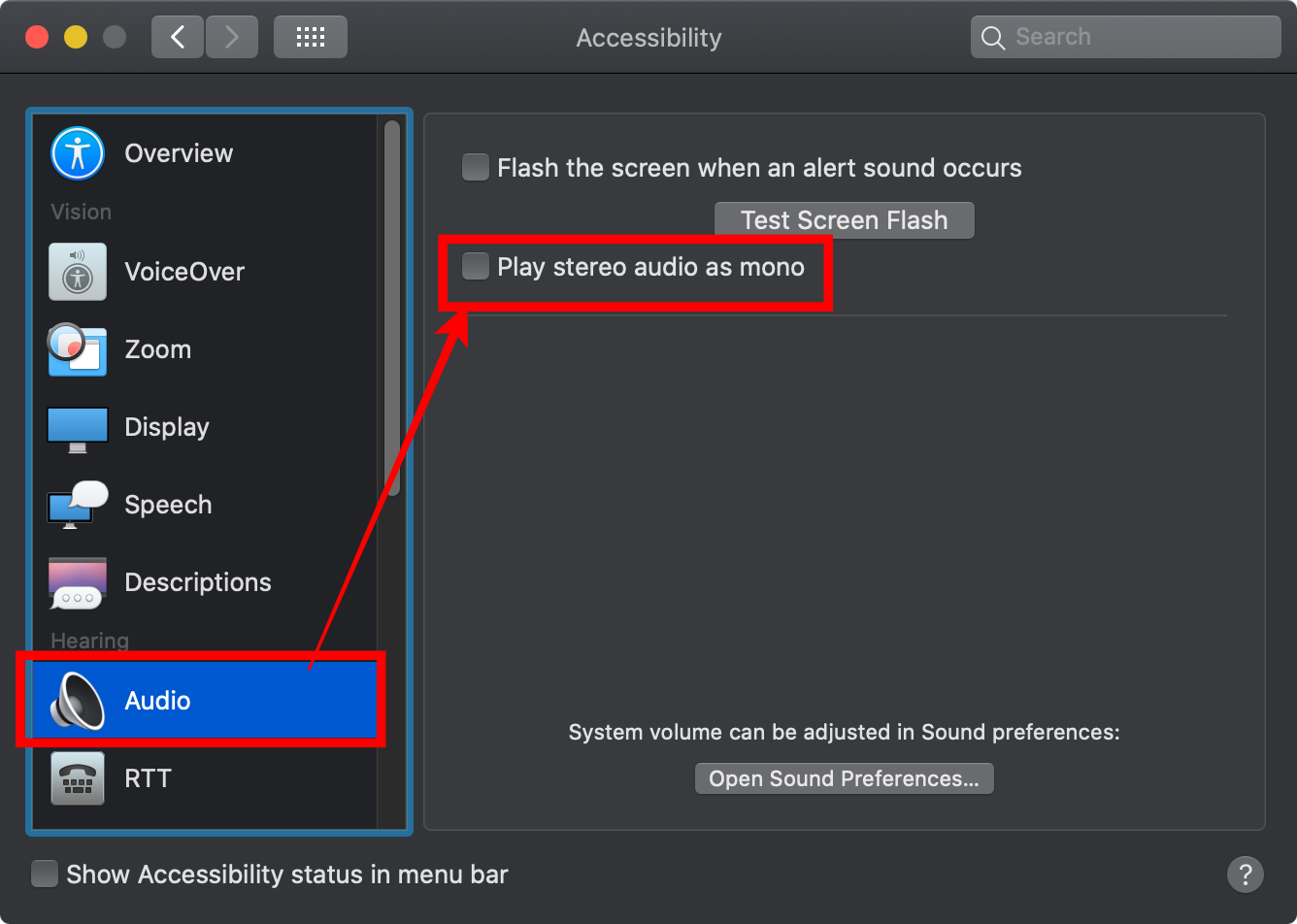Select the Speech bubble icon
Viewport: 1297px width, 924px height.
(78, 505)
